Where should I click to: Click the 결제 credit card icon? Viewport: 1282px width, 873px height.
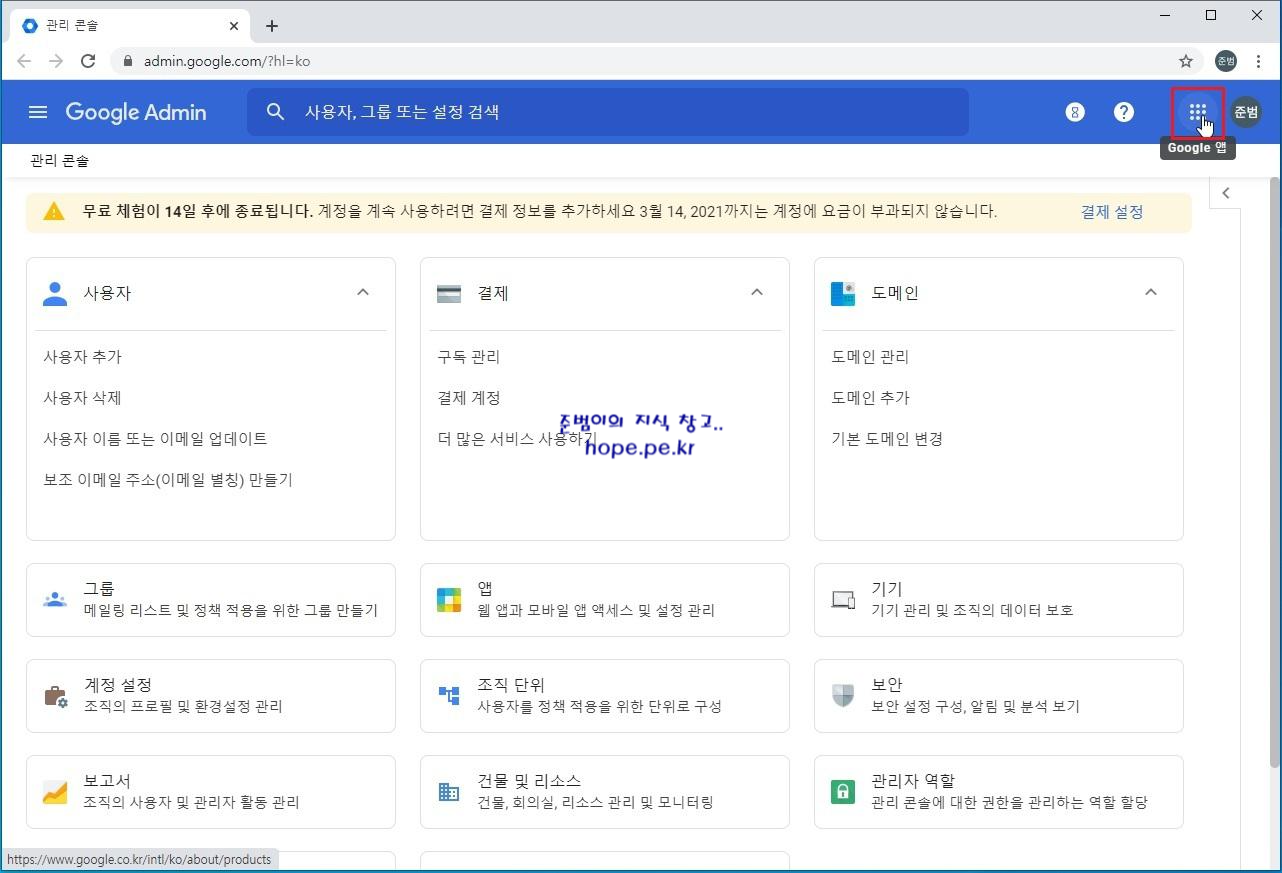(x=449, y=293)
